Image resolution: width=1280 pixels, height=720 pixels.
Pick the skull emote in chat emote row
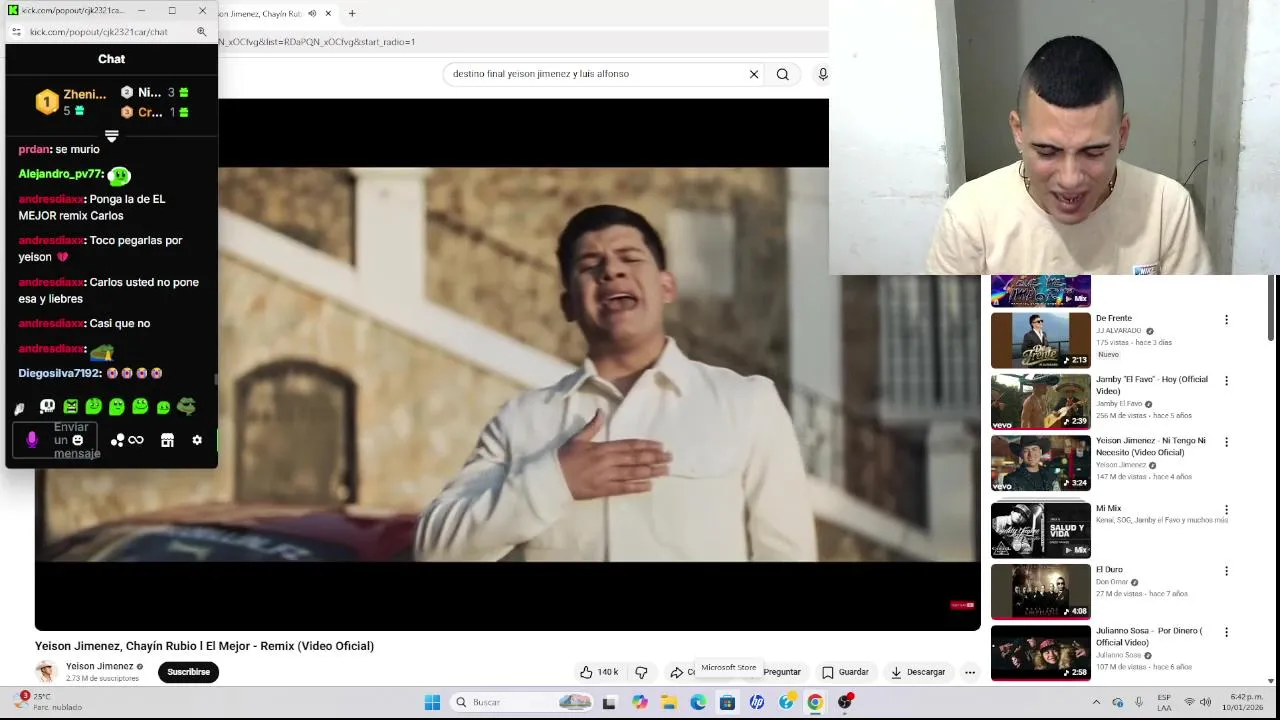pos(47,407)
